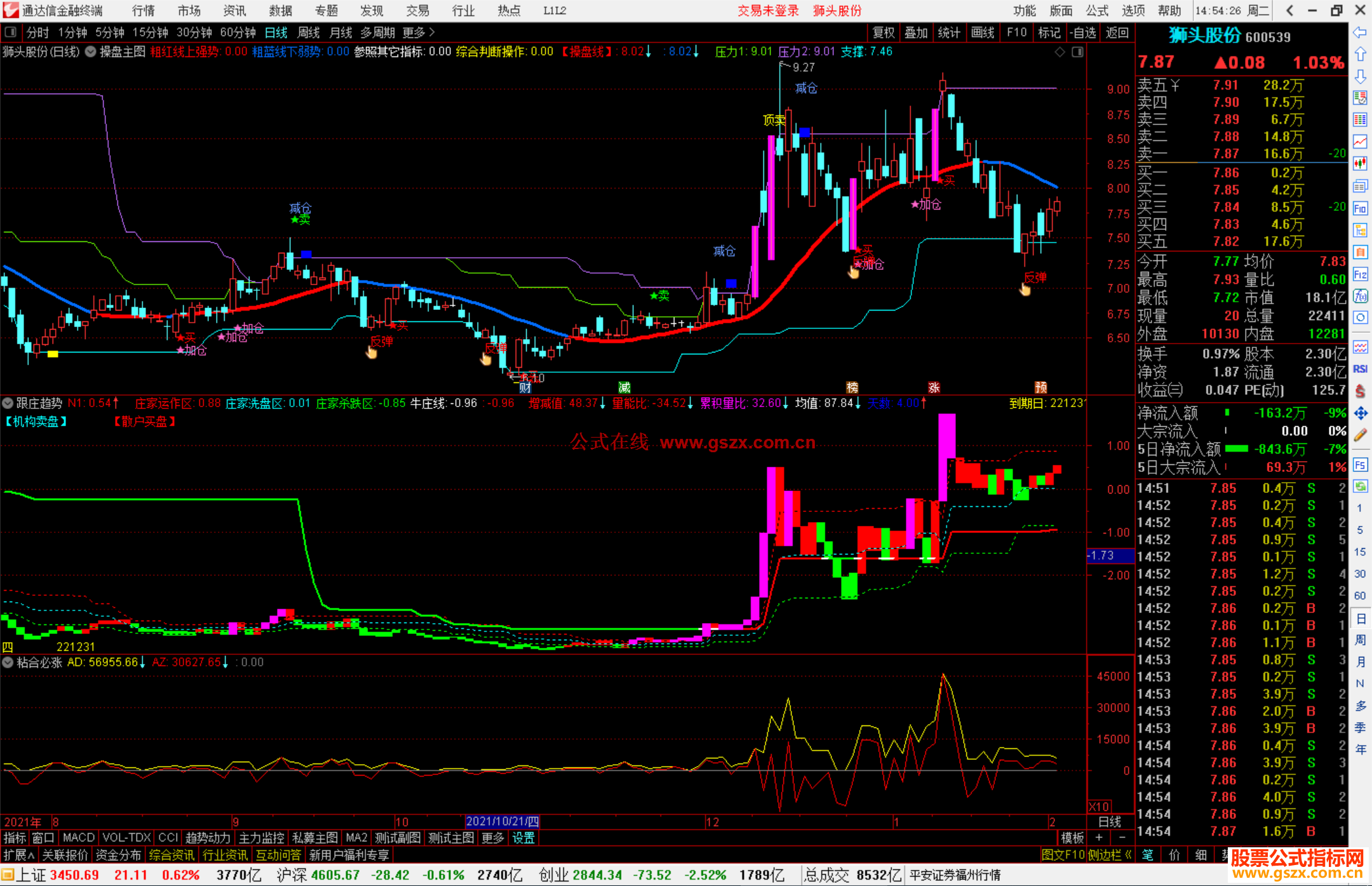Click the green refresh icon in sidebar
Viewport: 1372px width, 886px height.
(1360, 487)
